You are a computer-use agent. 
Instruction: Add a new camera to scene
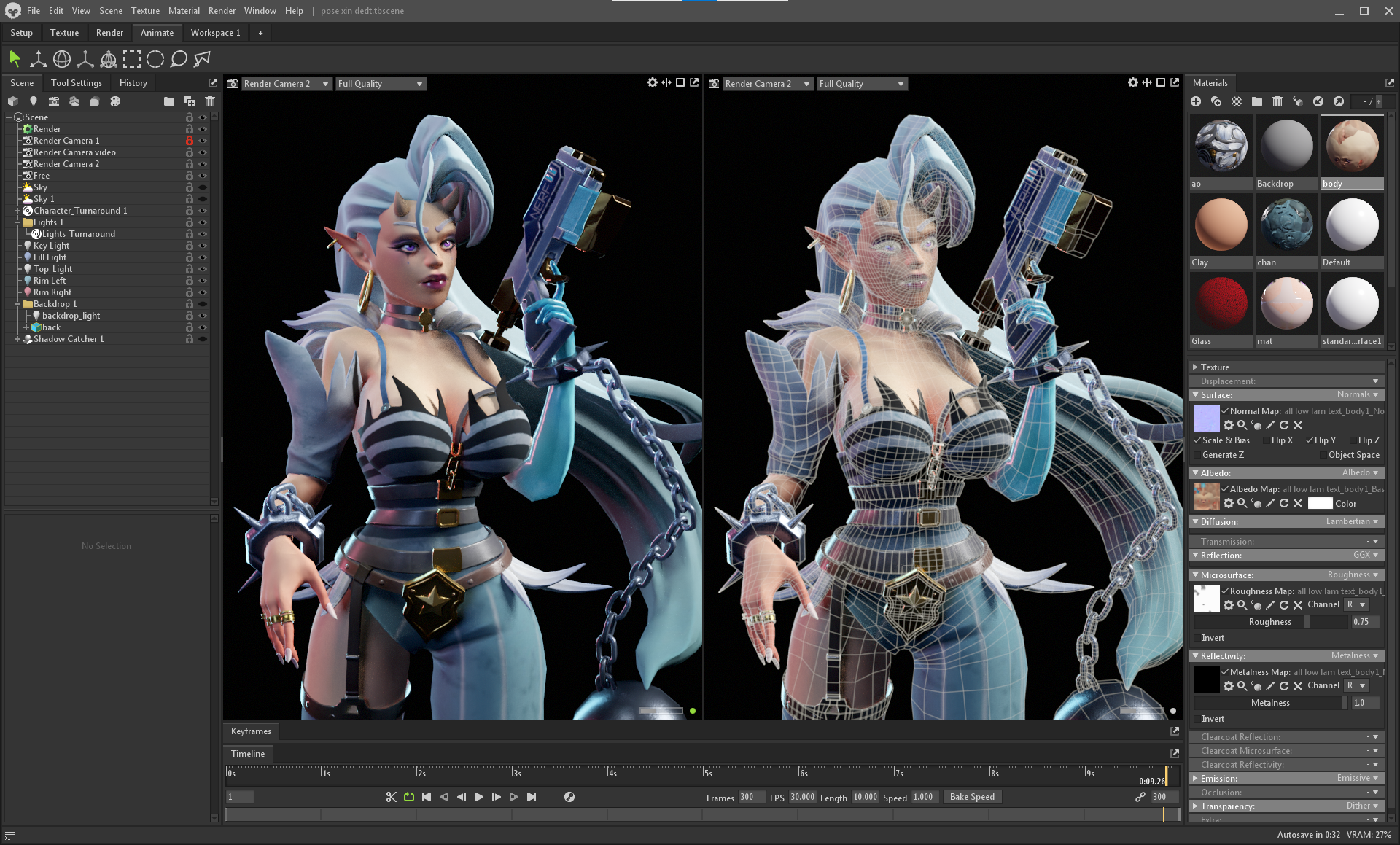[53, 101]
